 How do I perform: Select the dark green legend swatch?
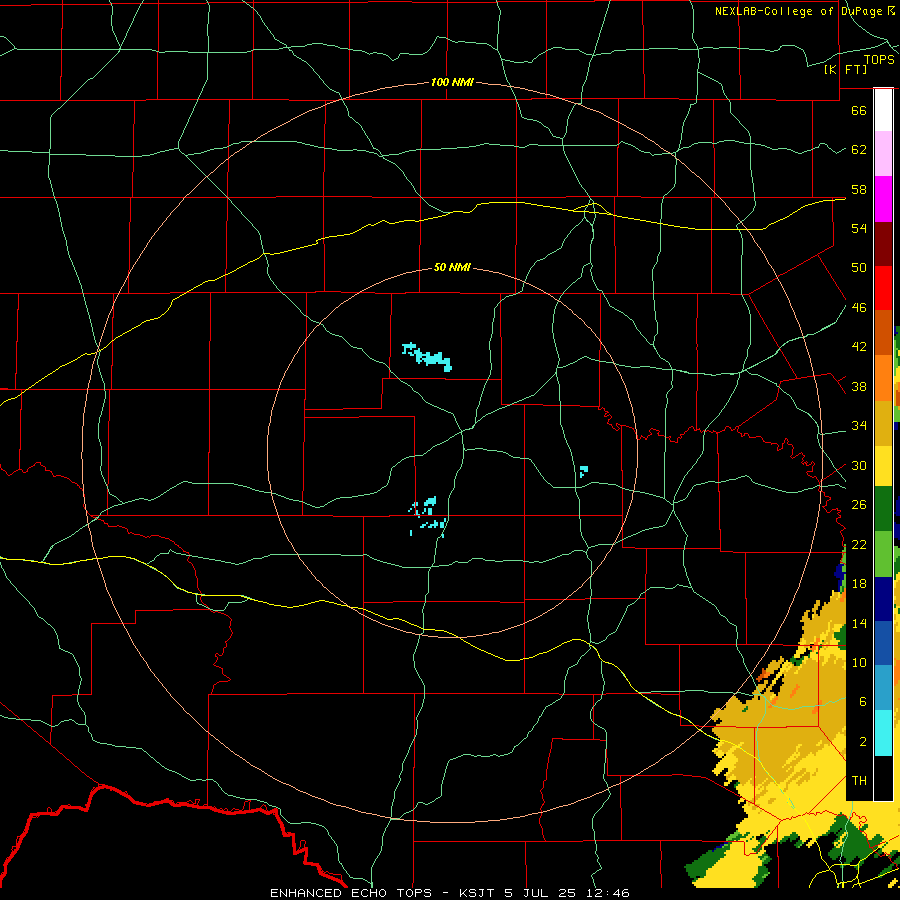point(883,509)
